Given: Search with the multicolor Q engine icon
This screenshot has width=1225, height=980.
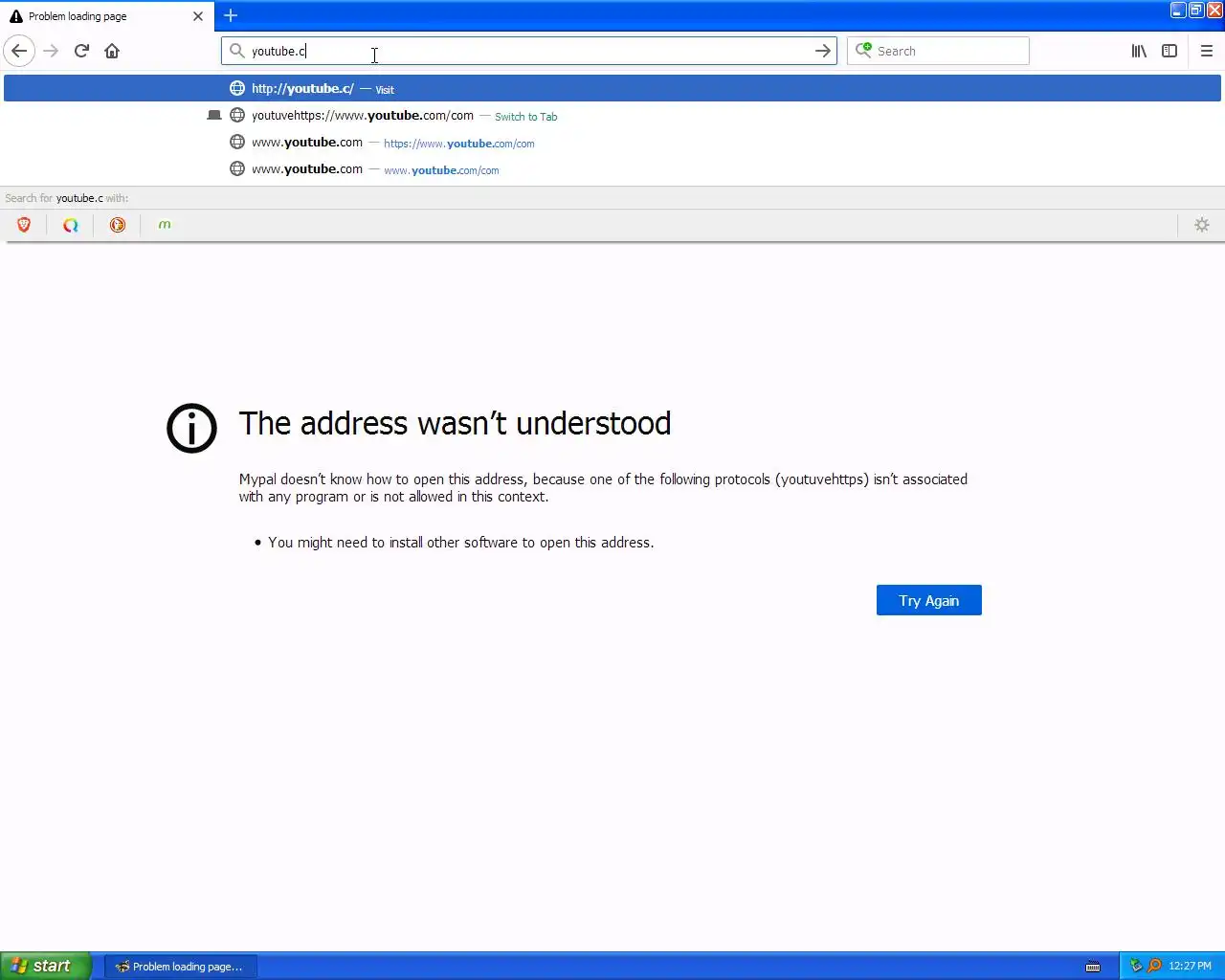Looking at the screenshot, I should [x=71, y=225].
